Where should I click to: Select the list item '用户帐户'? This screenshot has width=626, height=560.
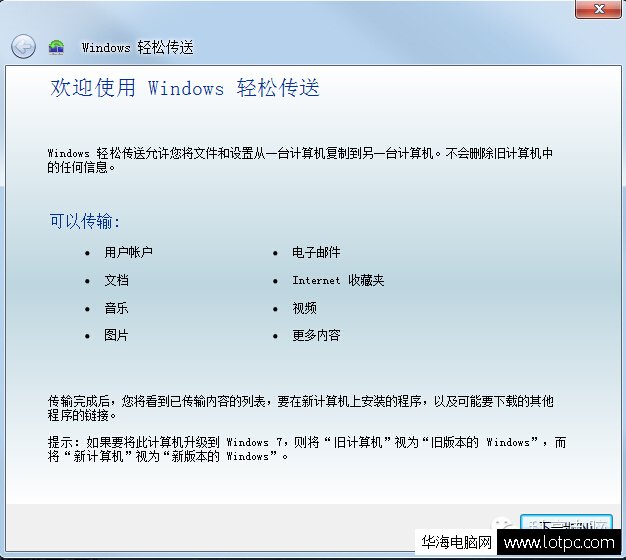[129, 252]
